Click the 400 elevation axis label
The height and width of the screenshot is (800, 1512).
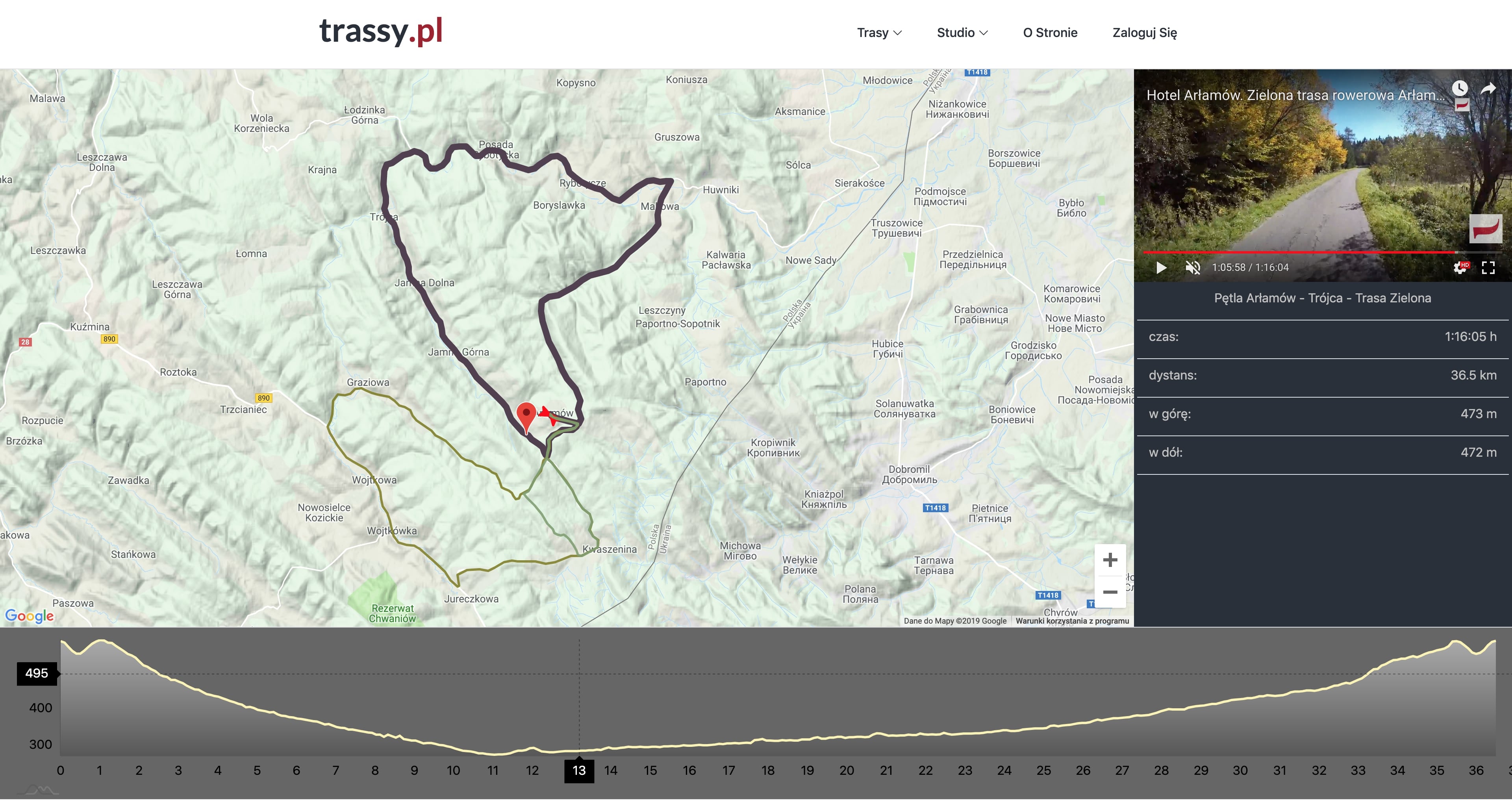(41, 708)
